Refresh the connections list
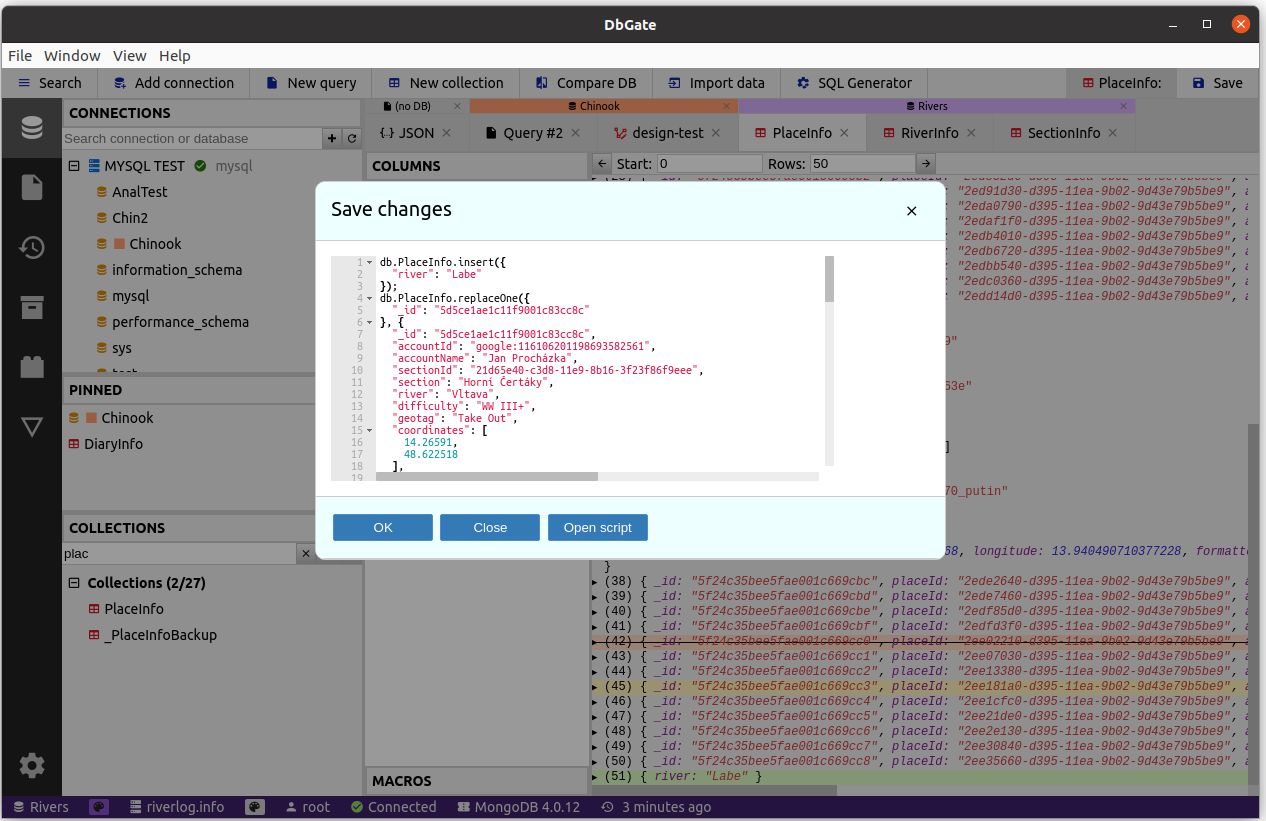The width and height of the screenshot is (1266, 821). tap(351, 138)
